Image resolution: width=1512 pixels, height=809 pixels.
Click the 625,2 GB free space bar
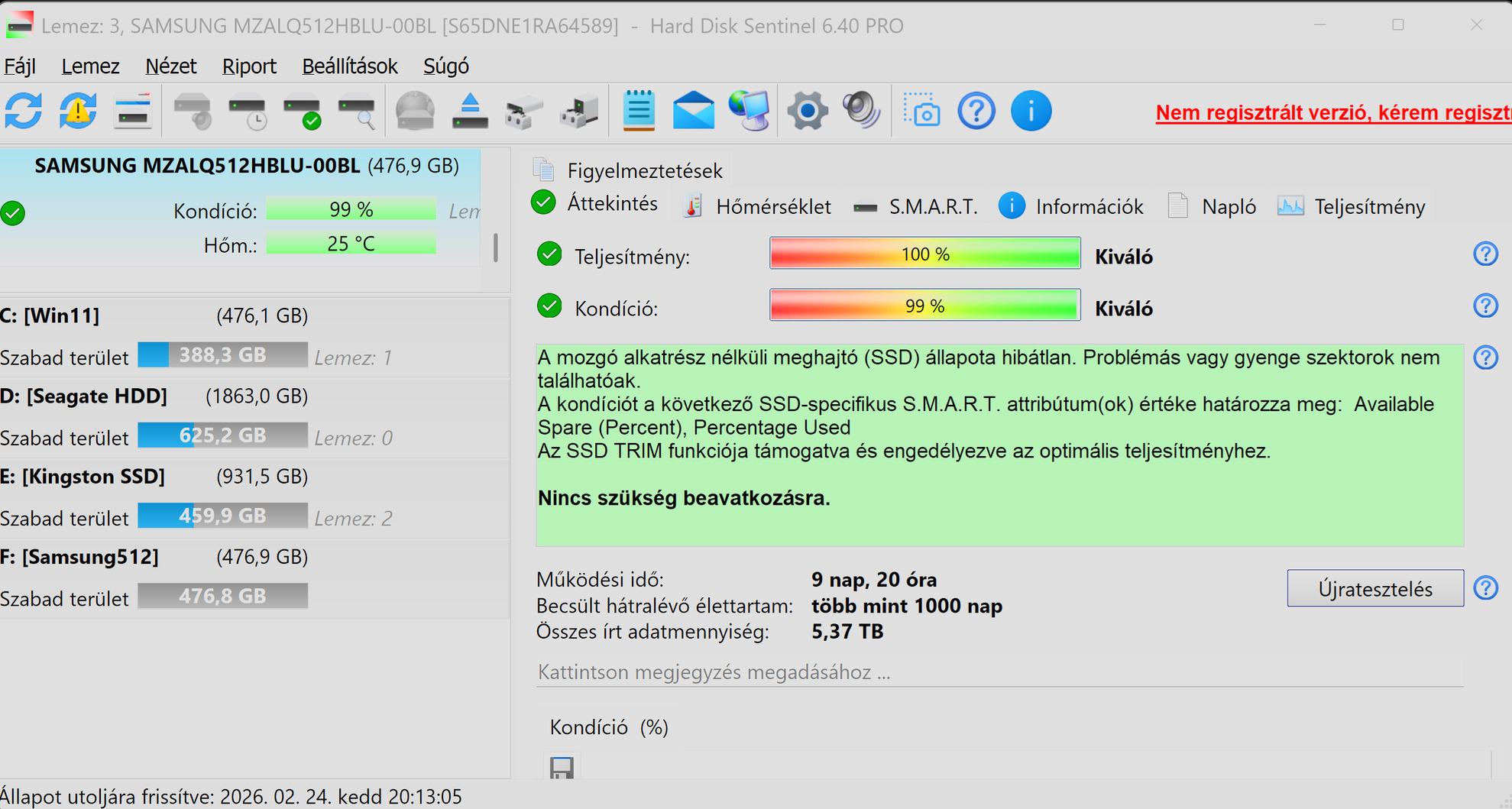(222, 435)
